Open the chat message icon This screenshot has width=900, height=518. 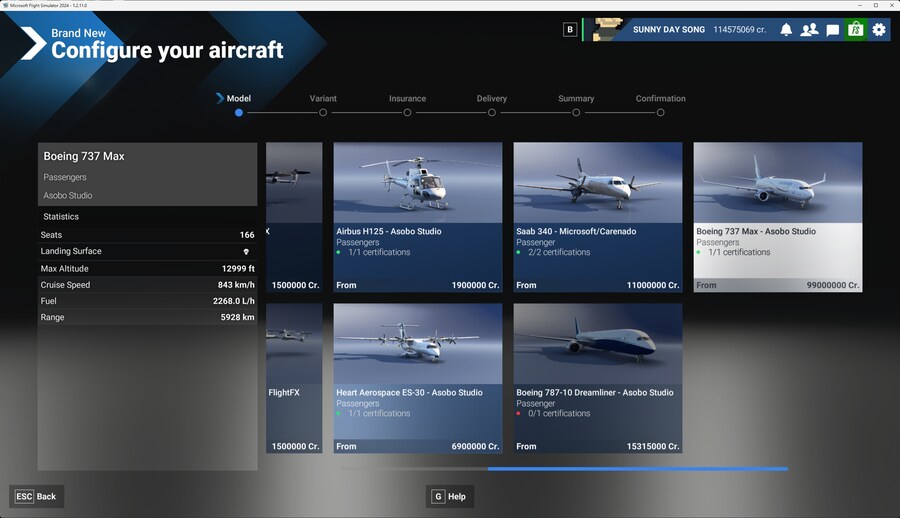click(832, 30)
